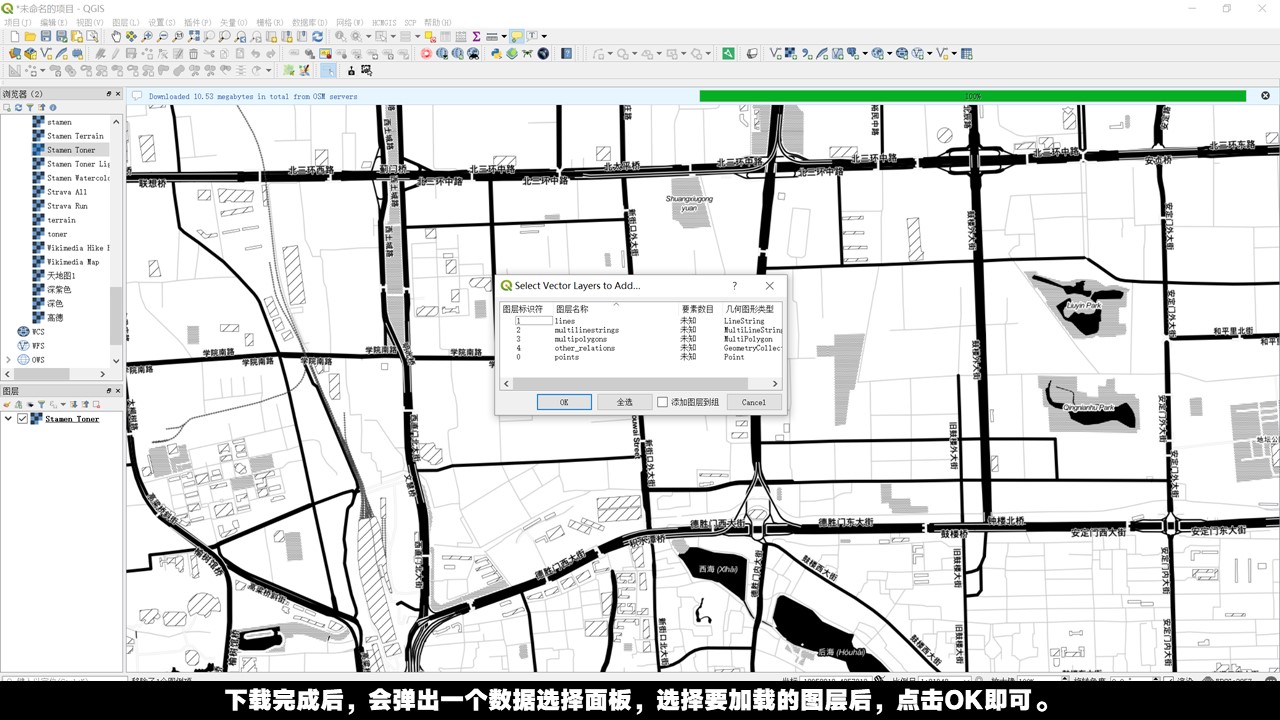This screenshot has width=1280, height=720.
Task: Select Stamen Terrain in Browser tree
Action: tap(75, 136)
